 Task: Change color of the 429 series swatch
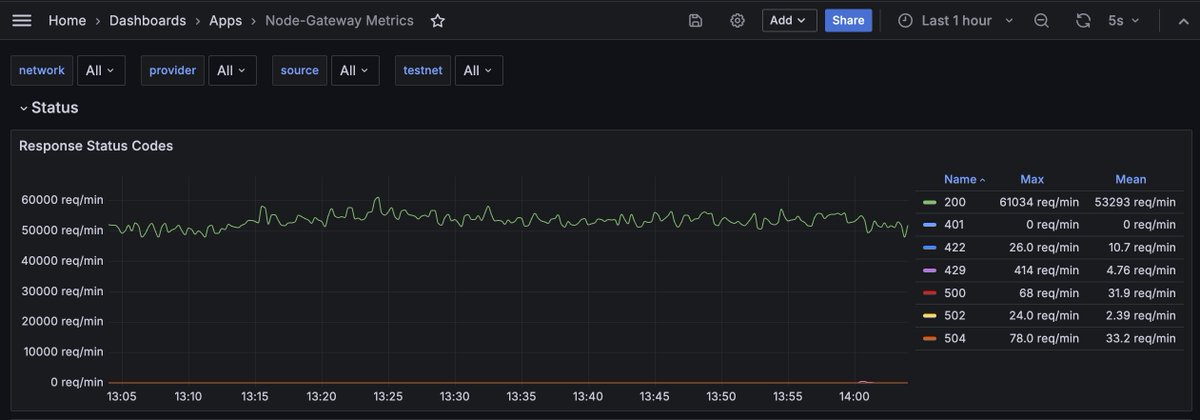pos(929,270)
